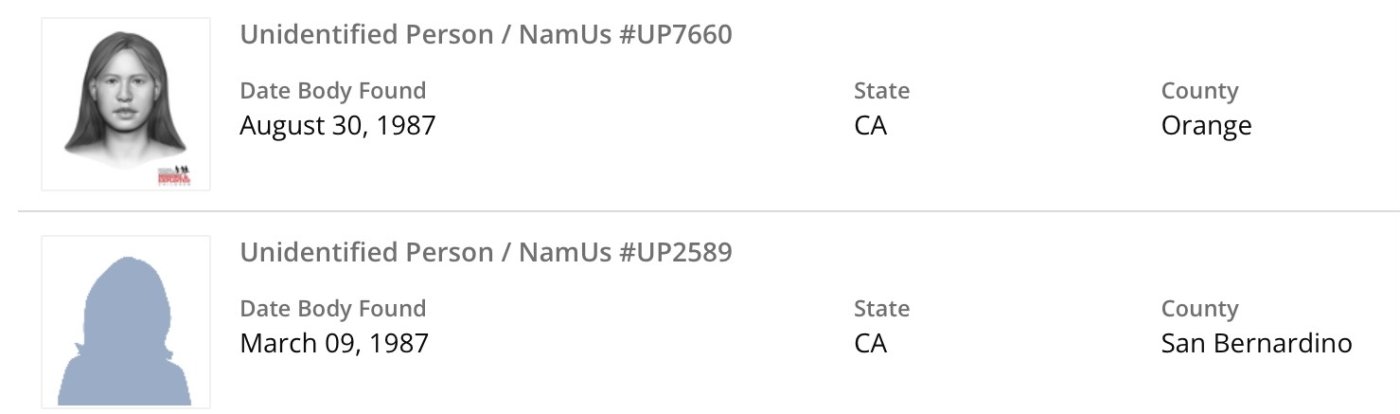Click the "August 30, 1987" date value
Image resolution: width=1400 pixels, height=414 pixels.
click(338, 126)
